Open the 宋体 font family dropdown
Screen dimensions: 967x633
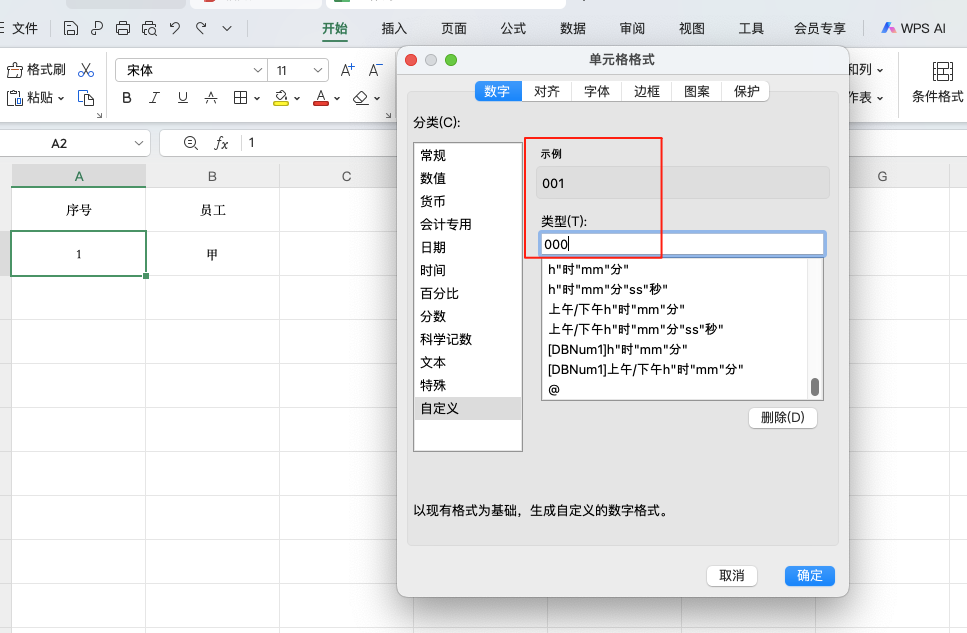[190, 70]
